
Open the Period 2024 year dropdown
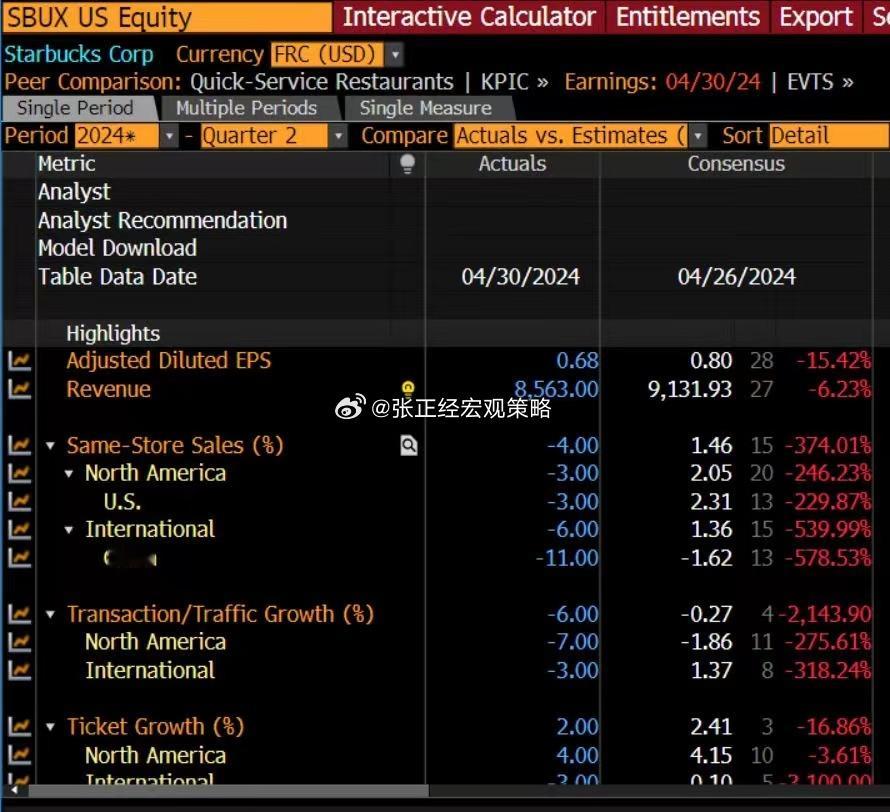[x=169, y=136]
